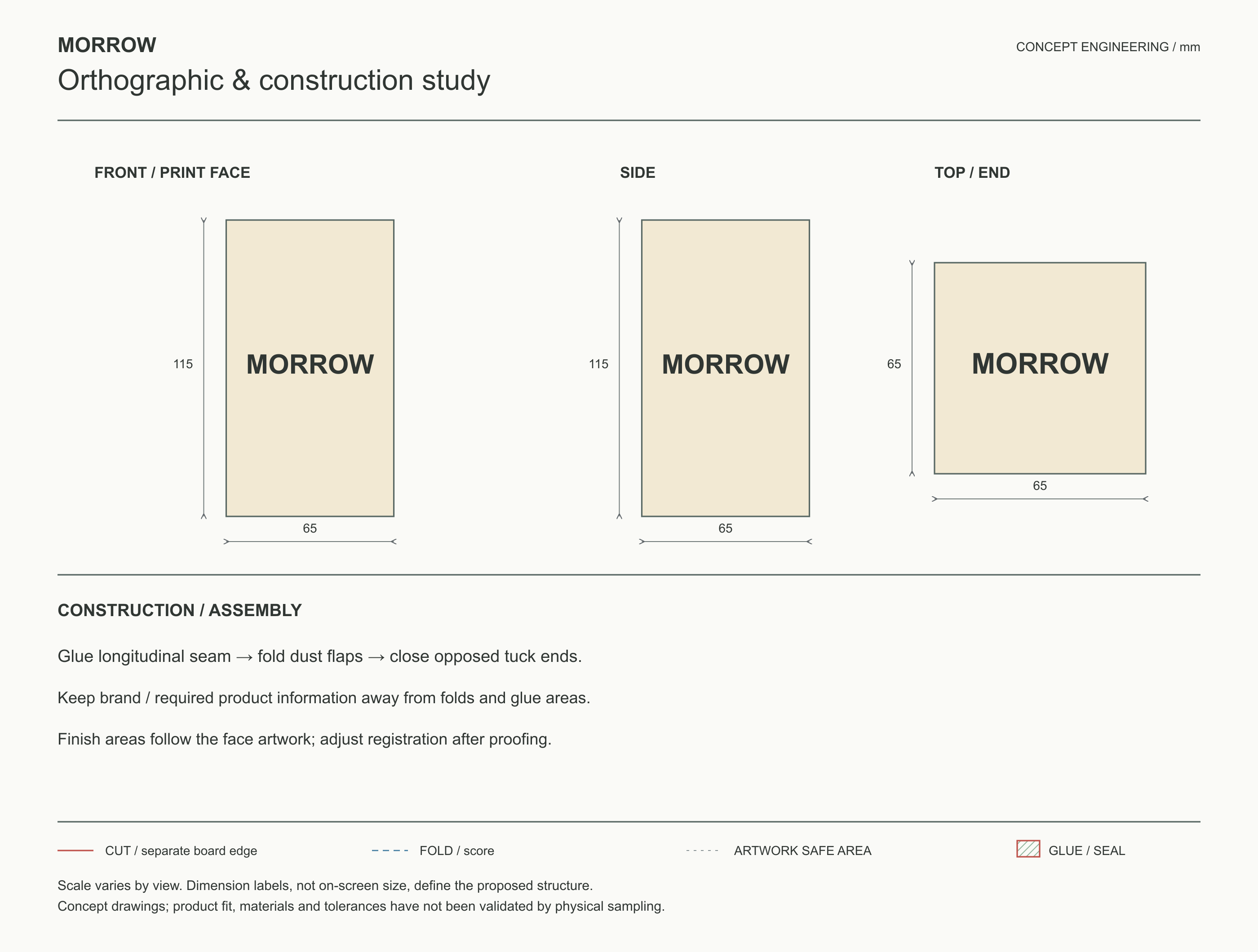
Task: Click the 'Keep brand / required product information' line
Action: (324, 698)
